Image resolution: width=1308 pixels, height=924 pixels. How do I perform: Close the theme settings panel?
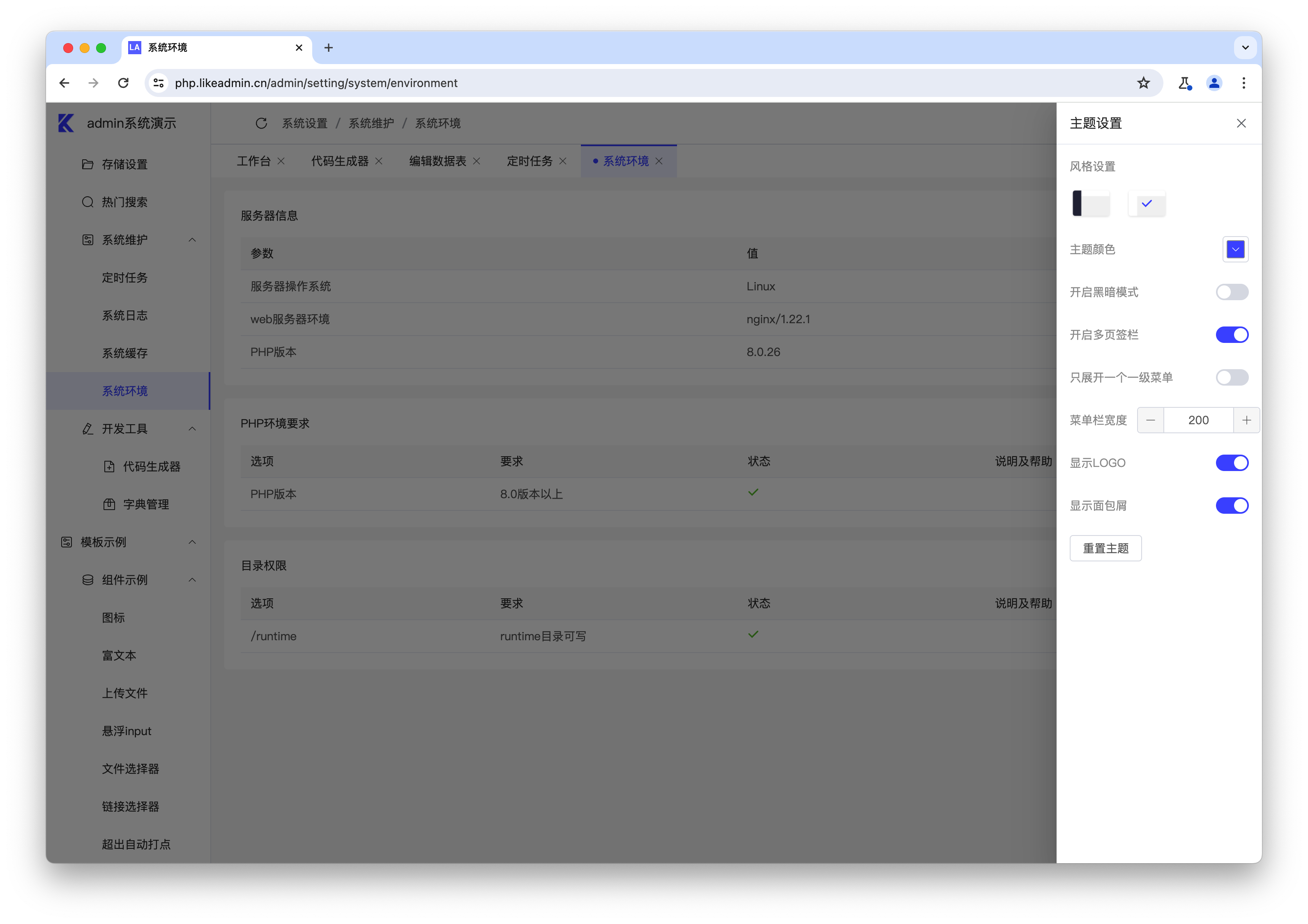pos(1241,123)
